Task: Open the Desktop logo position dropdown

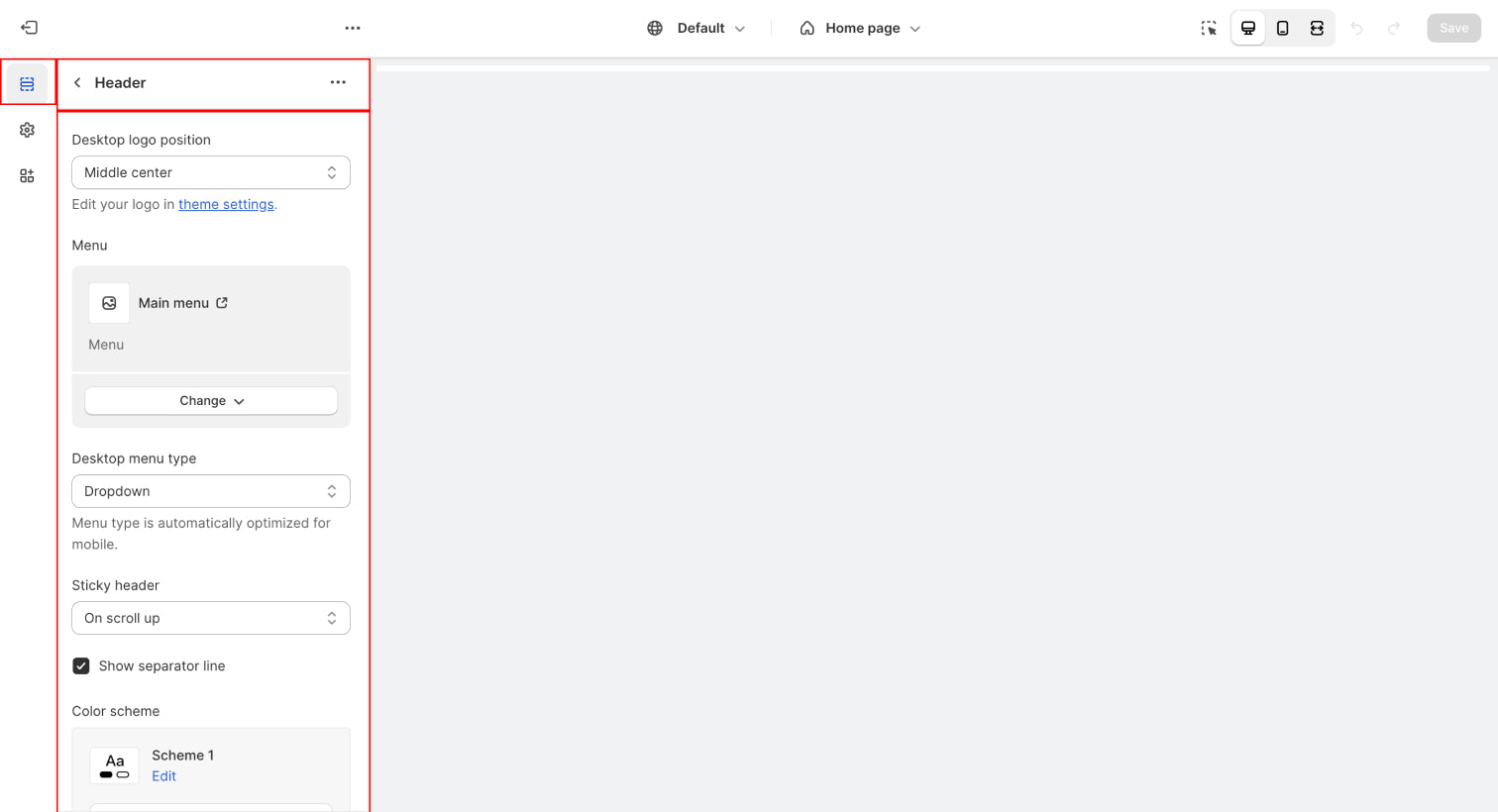Action: 211,172
